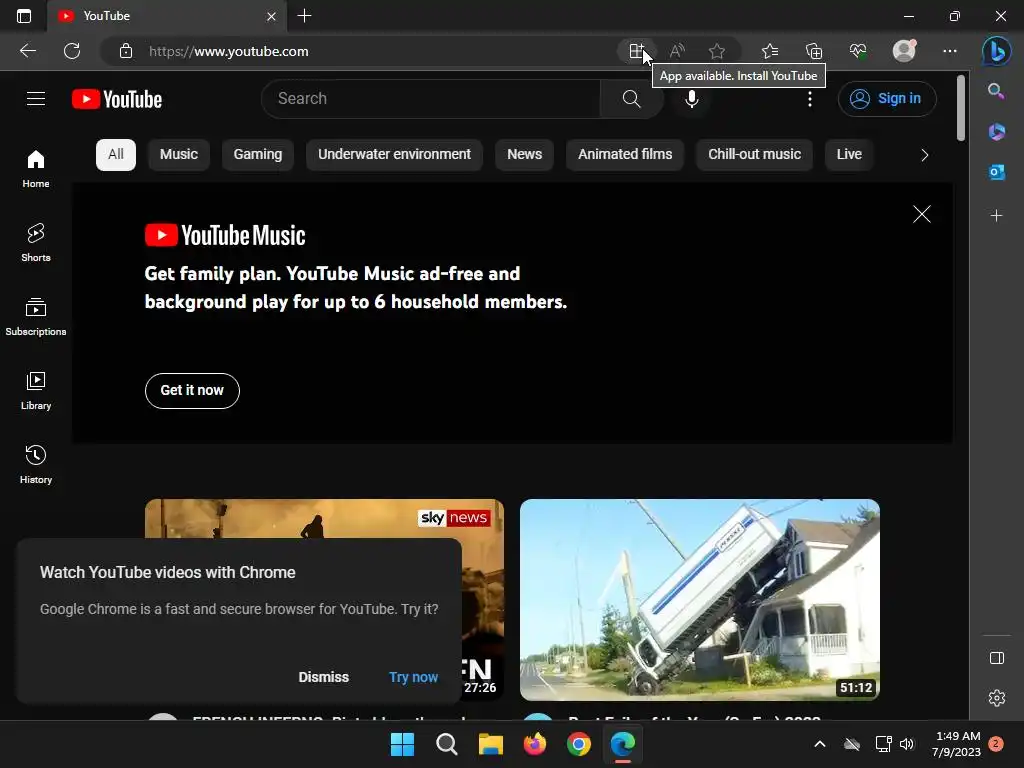Image resolution: width=1024 pixels, height=768 pixels.
Task: Click Try now in Chrome popup
Action: point(413,677)
